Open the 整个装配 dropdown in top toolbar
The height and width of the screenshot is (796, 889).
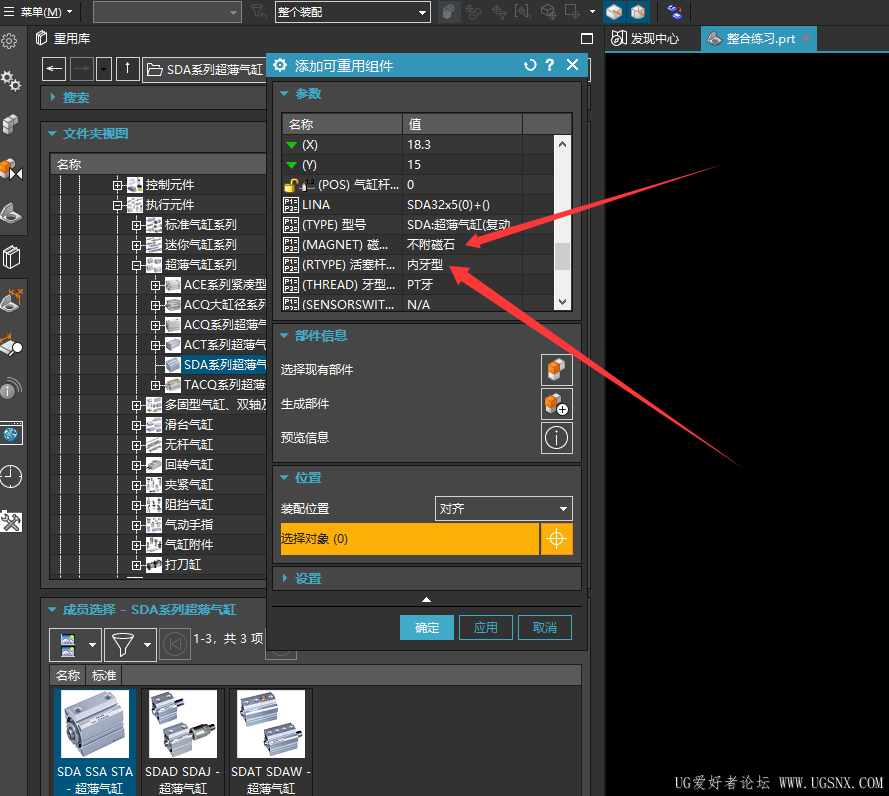(x=353, y=11)
